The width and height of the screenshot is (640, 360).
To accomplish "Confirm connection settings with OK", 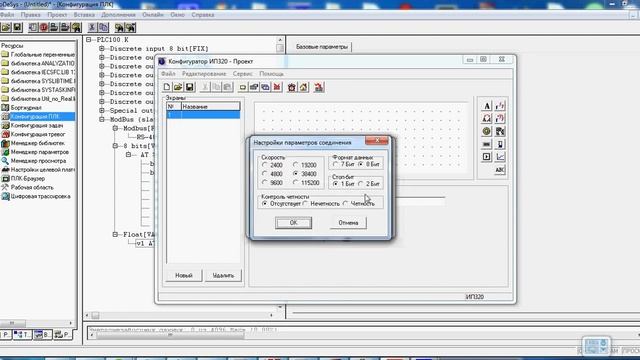I will [x=293, y=223].
